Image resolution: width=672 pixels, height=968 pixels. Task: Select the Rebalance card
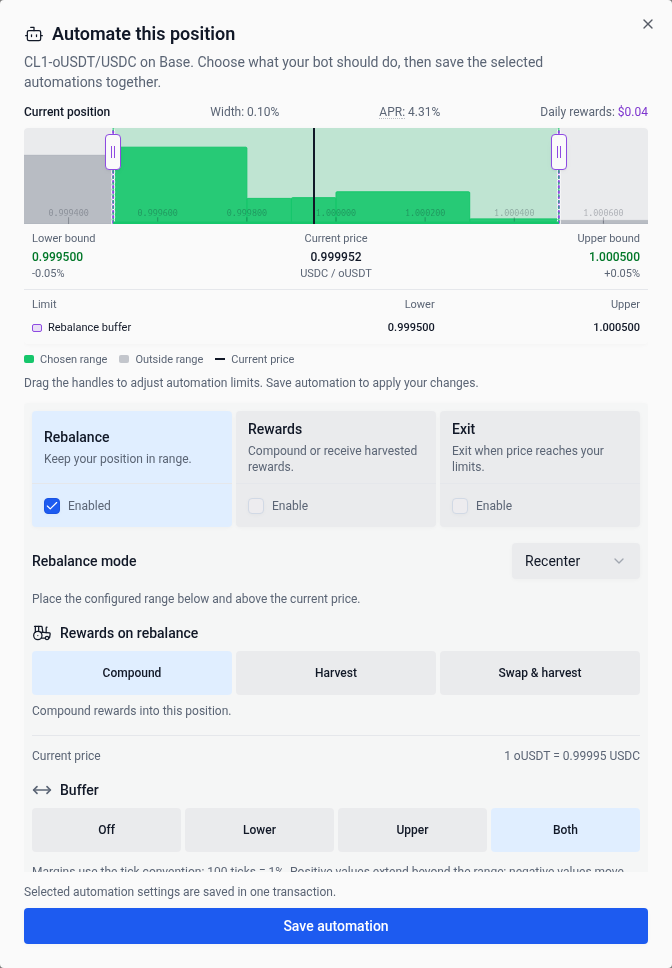pyautogui.click(x=132, y=469)
